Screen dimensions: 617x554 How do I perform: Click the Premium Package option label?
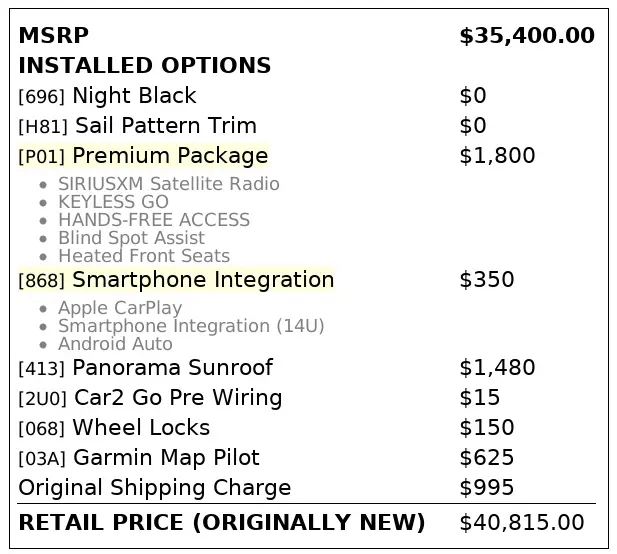click(170, 156)
